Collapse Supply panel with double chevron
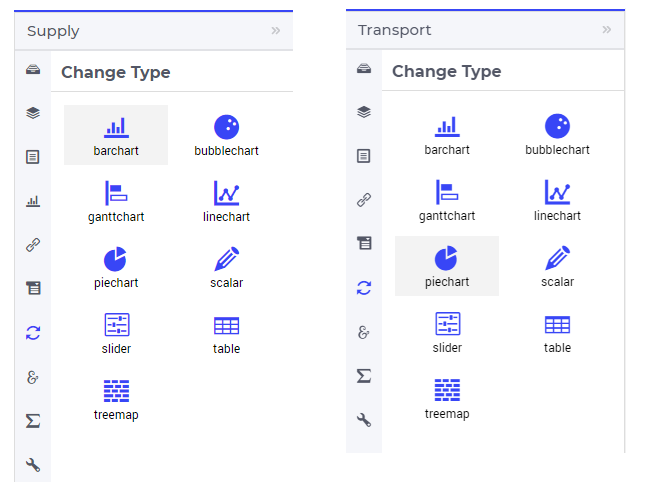Image resolution: width=647 pixels, height=485 pixels. tap(276, 31)
